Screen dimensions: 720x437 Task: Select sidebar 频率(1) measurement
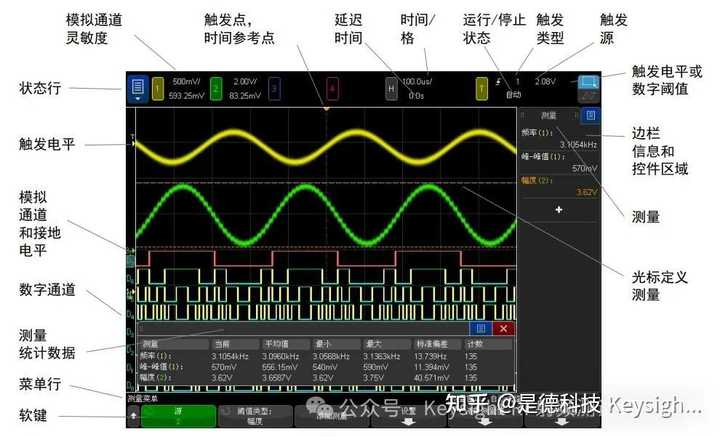559,138
